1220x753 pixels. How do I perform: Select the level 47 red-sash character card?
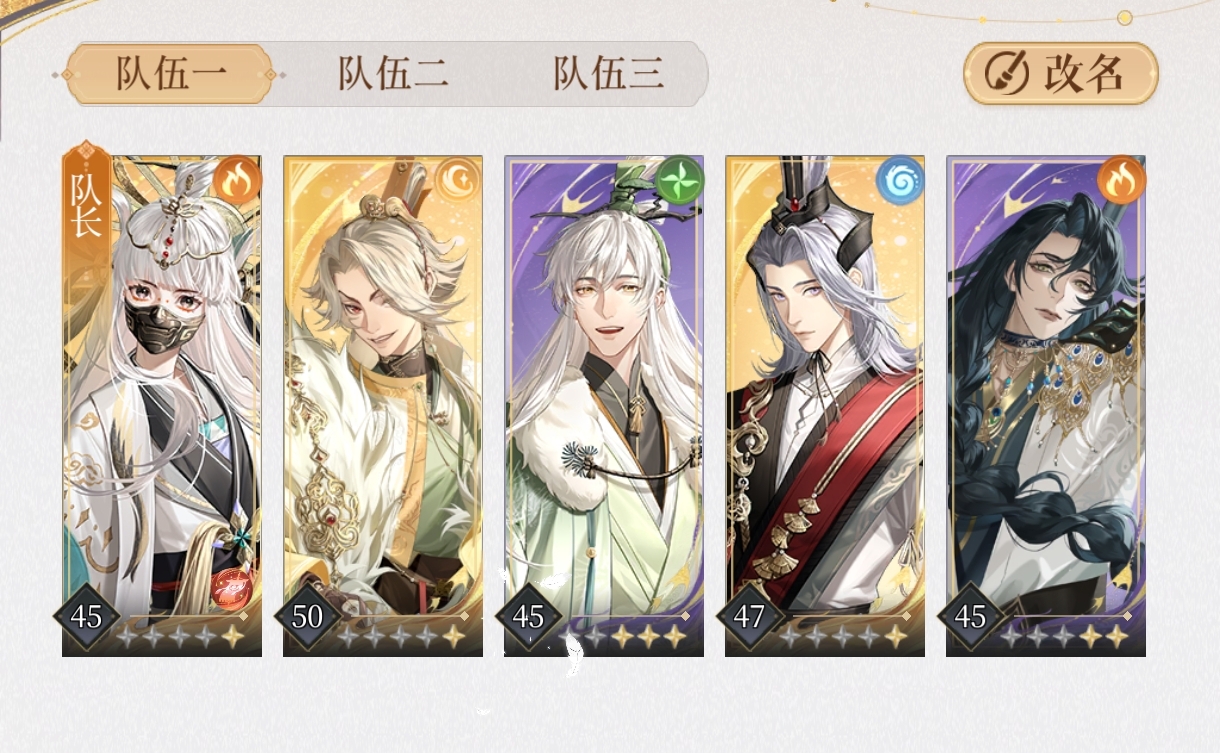[x=825, y=406]
